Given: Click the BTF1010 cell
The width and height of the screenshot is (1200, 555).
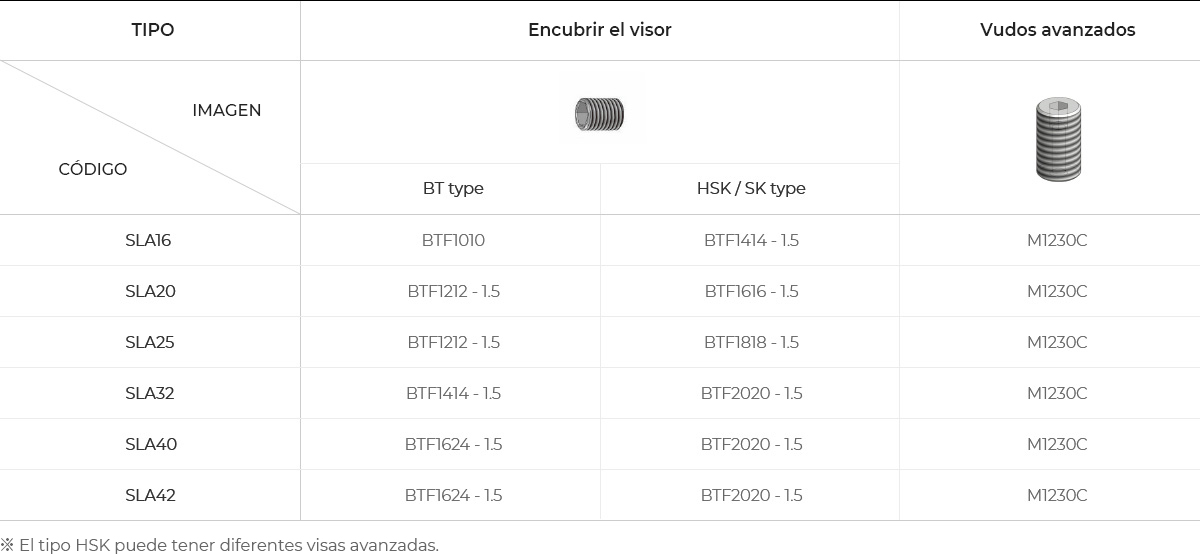Looking at the screenshot, I should 453,240.
